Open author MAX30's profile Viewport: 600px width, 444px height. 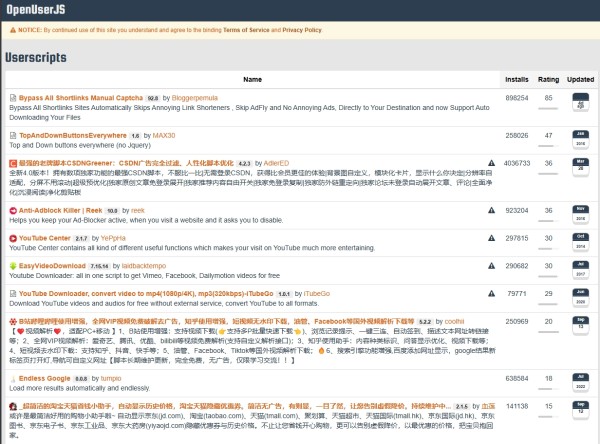[164, 135]
